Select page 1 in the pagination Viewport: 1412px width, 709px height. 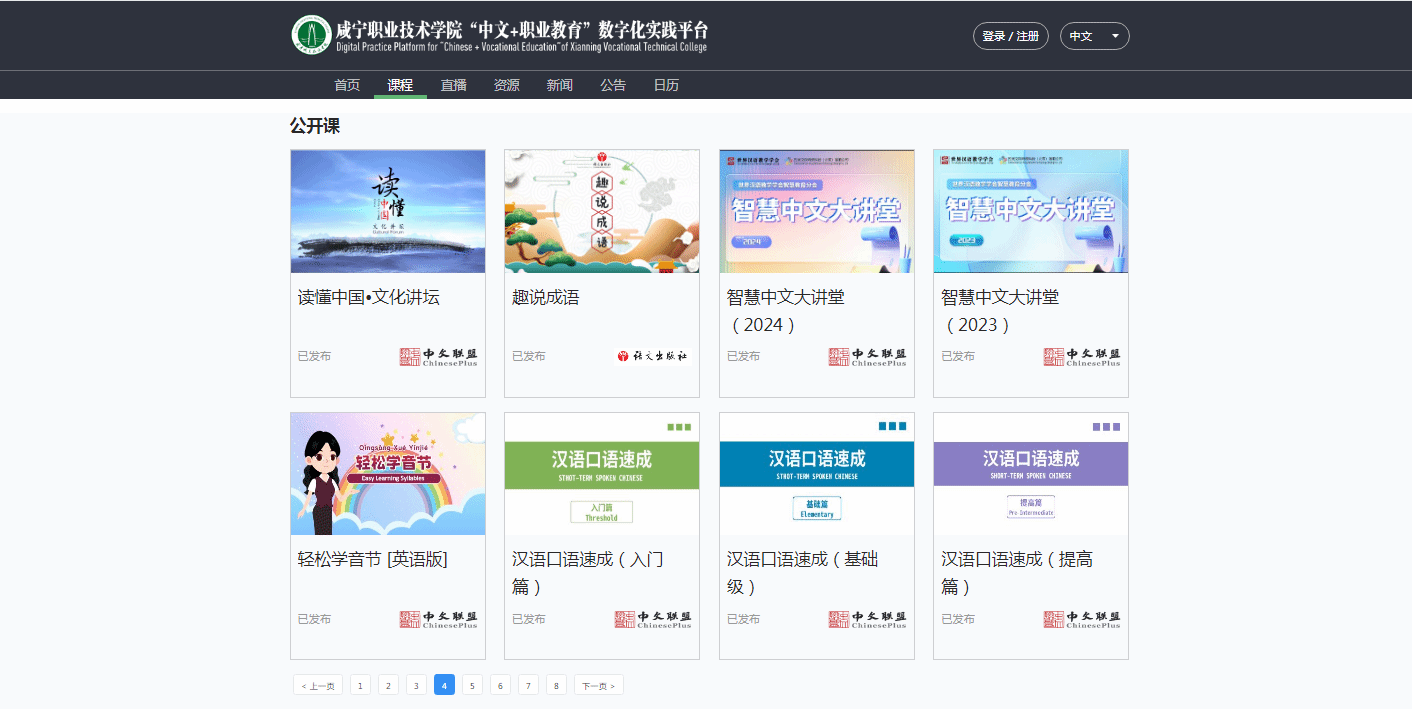point(360,685)
